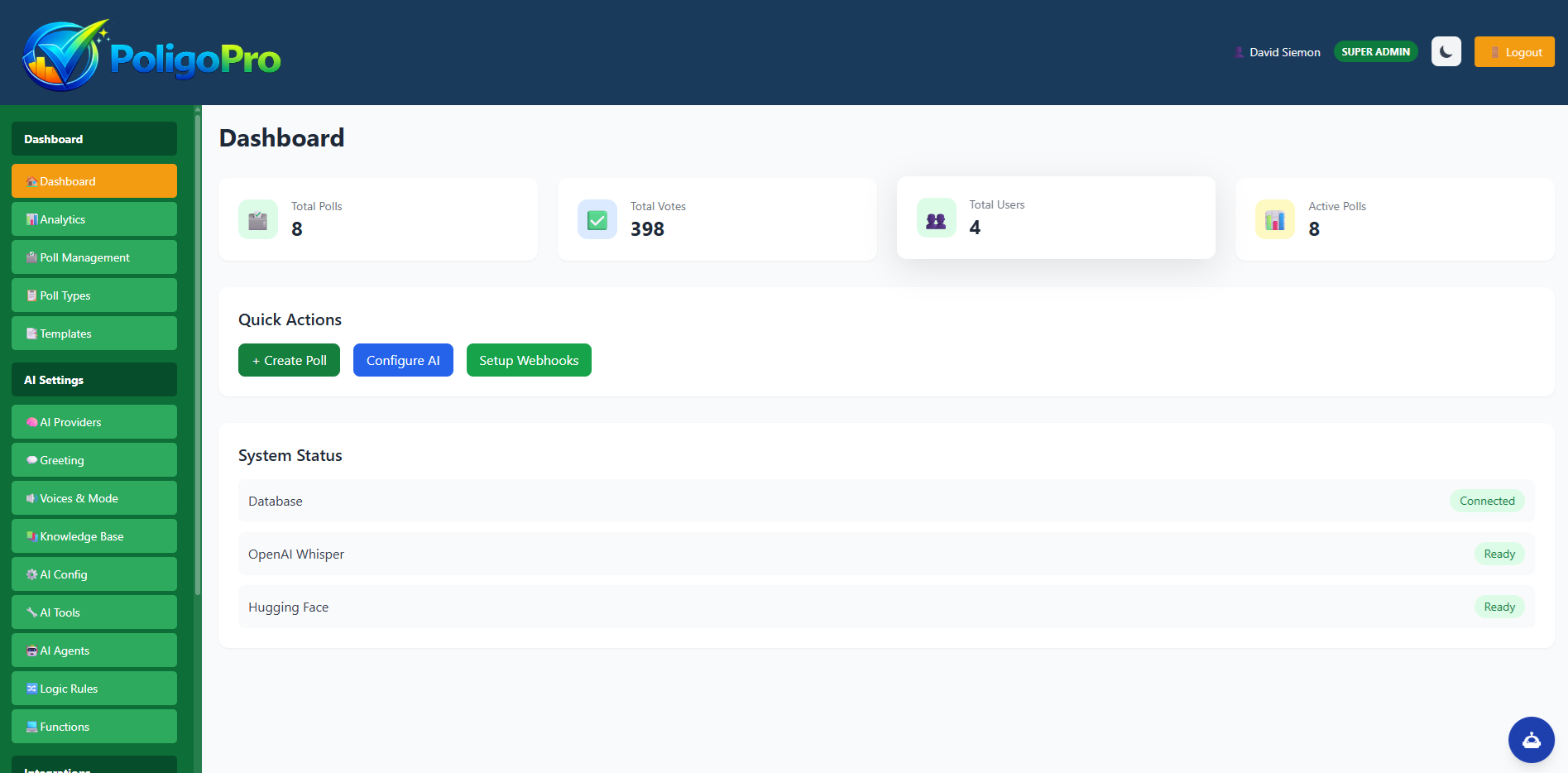Click the floating support icon bottom right
The height and width of the screenshot is (773, 1568).
pos(1532,739)
